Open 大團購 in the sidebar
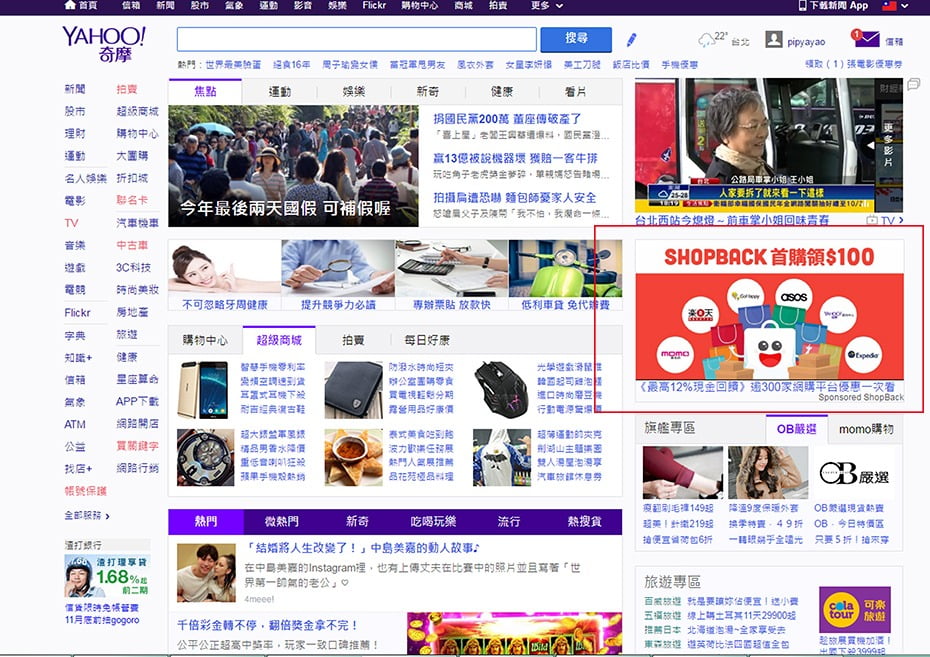930x657 pixels. tap(132, 155)
